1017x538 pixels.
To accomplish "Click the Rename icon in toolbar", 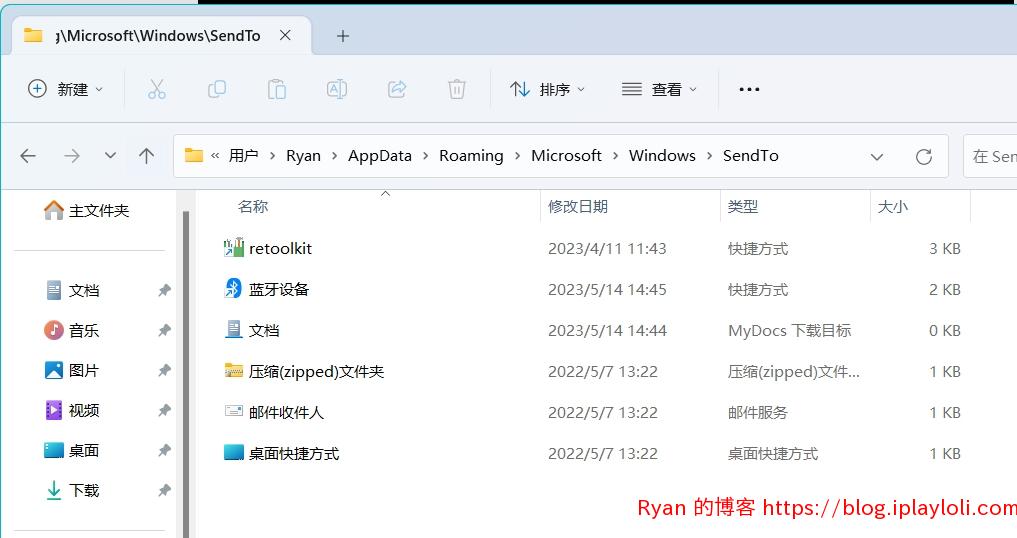I will pyautogui.click(x=337, y=89).
